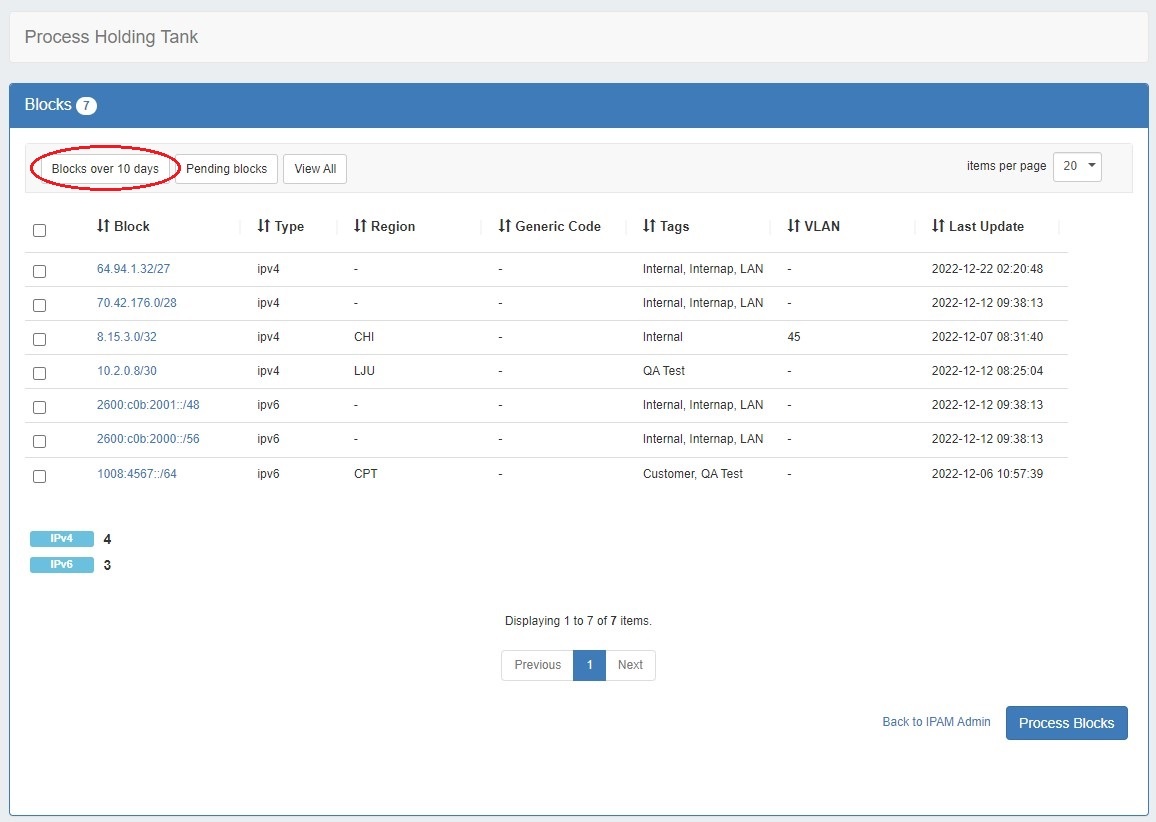Sort by Region column arrows

pyautogui.click(x=360, y=227)
